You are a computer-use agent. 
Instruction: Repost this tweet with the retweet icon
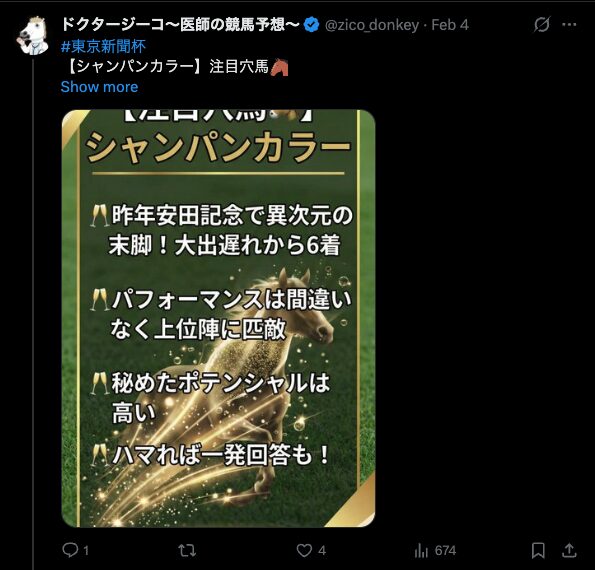[187, 550]
